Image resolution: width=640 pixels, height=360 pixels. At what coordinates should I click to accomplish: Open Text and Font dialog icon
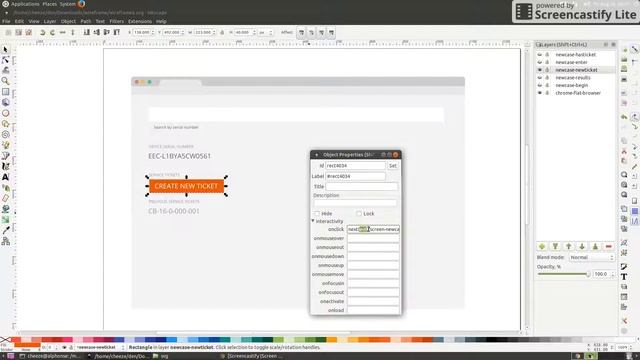pyautogui.click(x=624, y=277)
